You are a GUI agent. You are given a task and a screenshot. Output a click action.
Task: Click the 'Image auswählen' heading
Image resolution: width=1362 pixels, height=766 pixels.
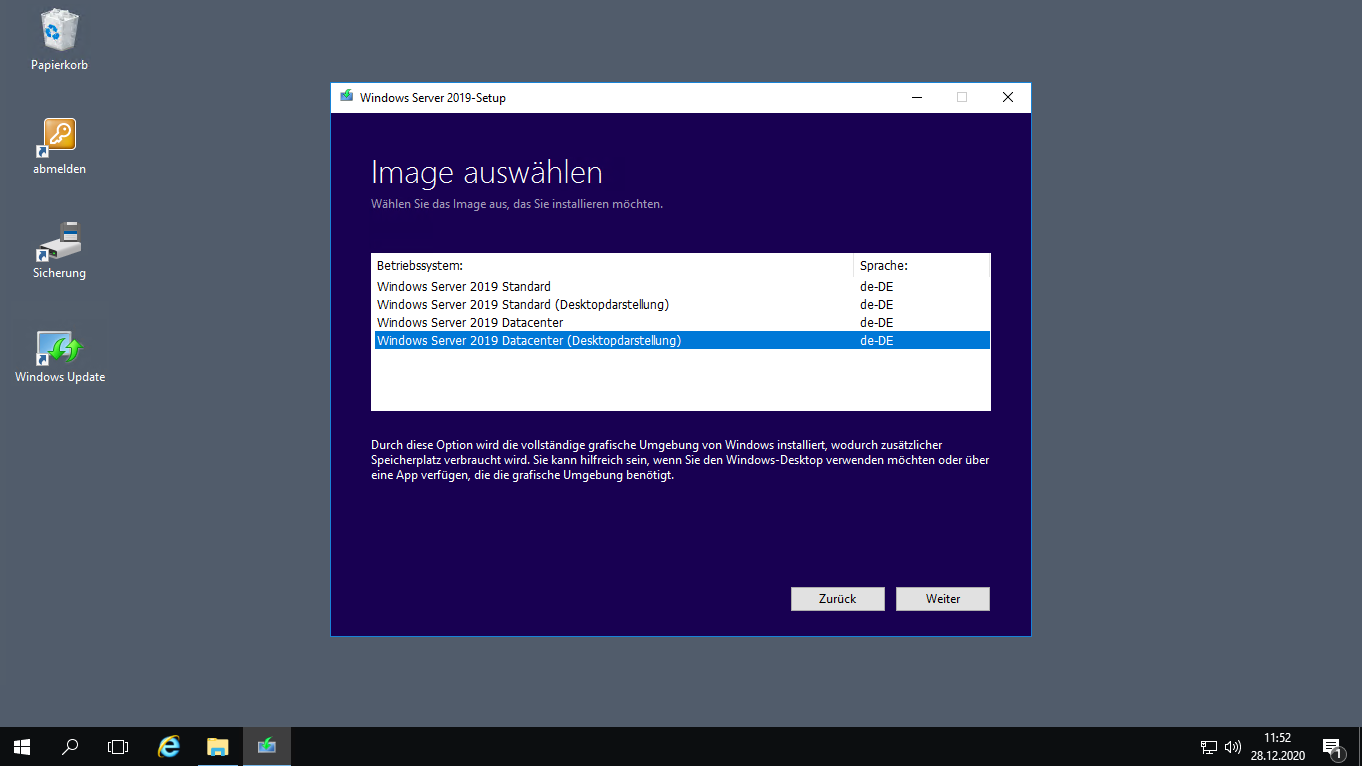[486, 173]
